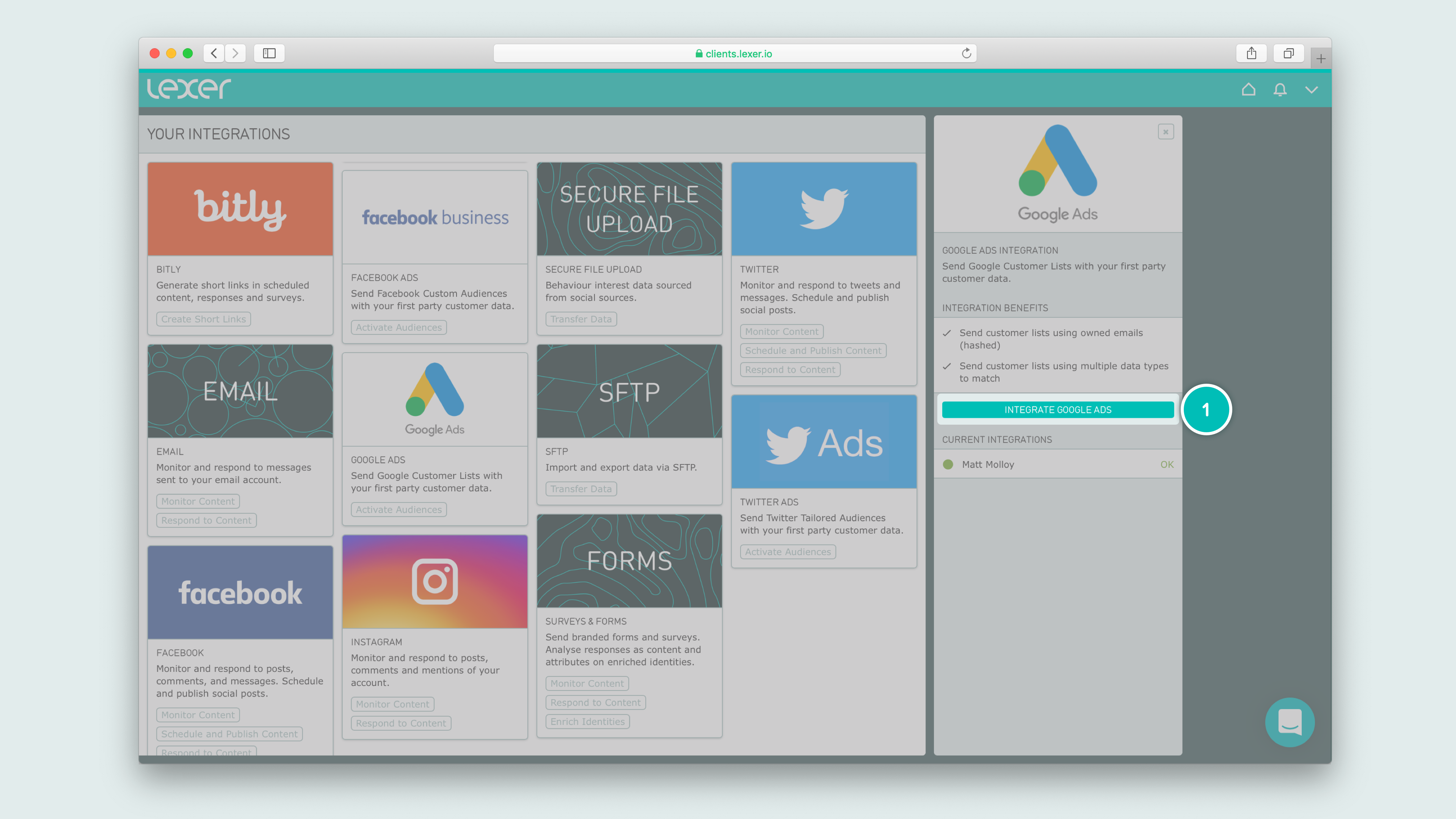Click the Integrate Google Ads button

(x=1057, y=410)
